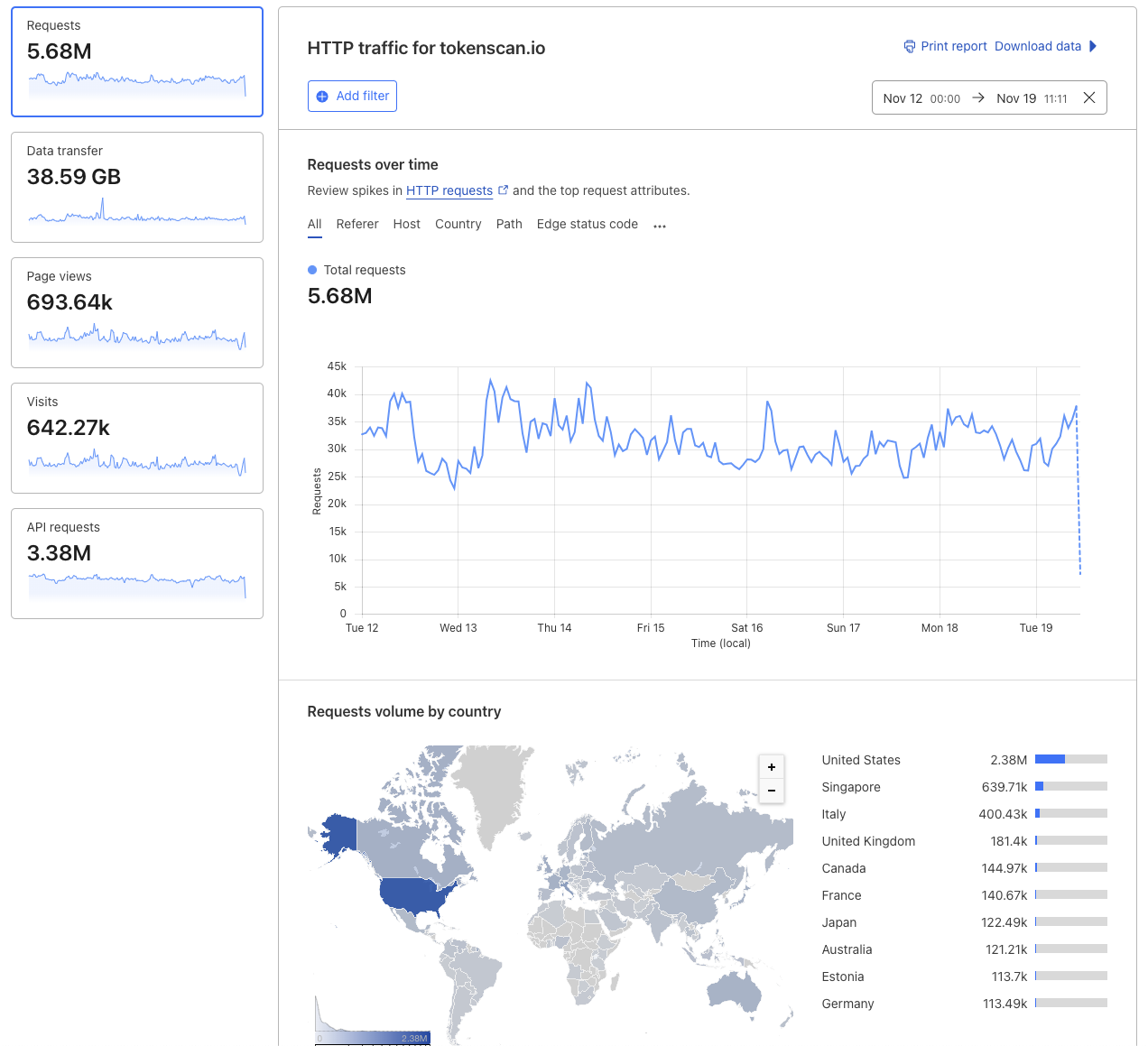Click the Requests volume by country heading
This screenshot has width=1148, height=1046.
(x=404, y=711)
